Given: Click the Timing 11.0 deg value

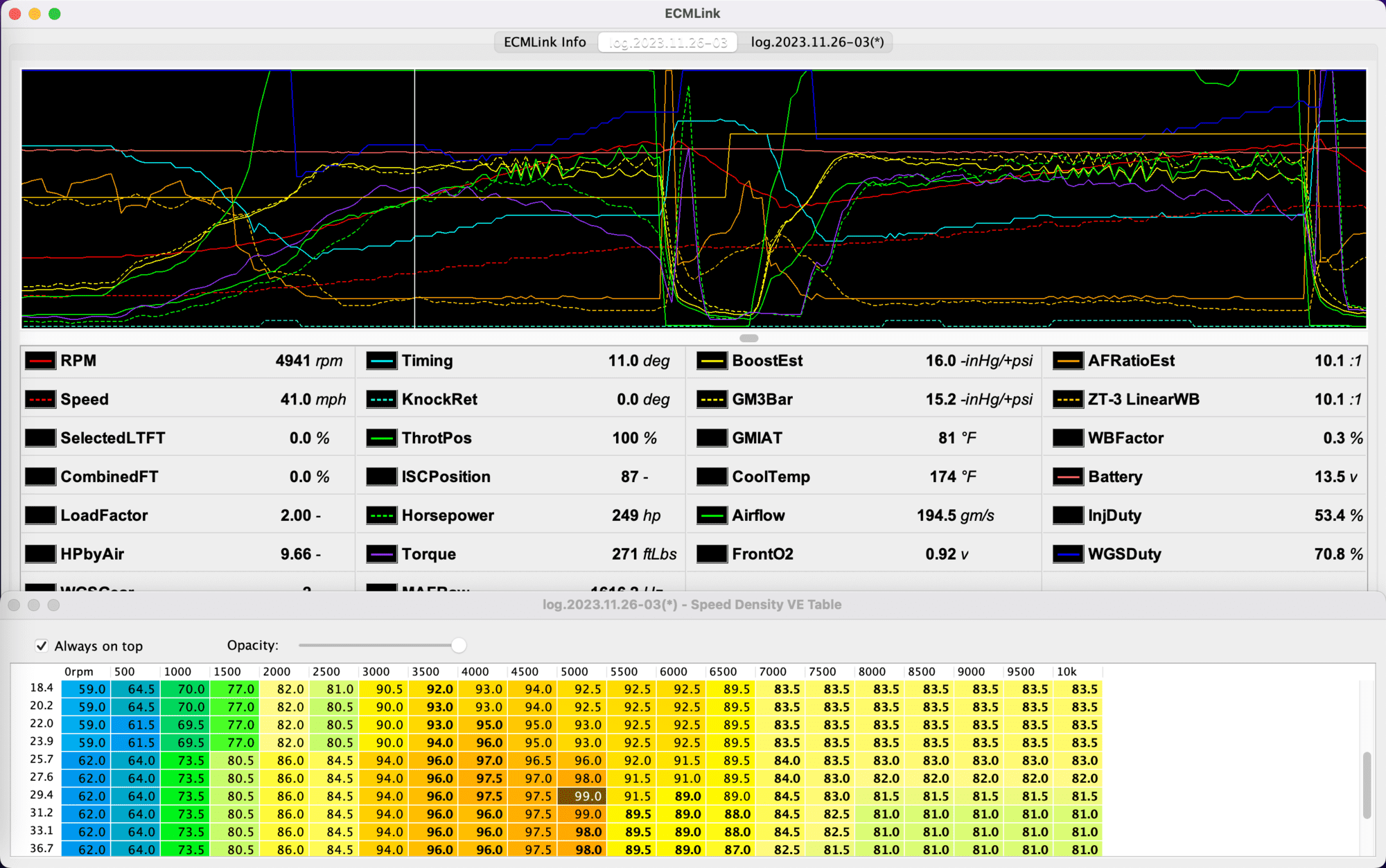Looking at the screenshot, I should point(639,361).
